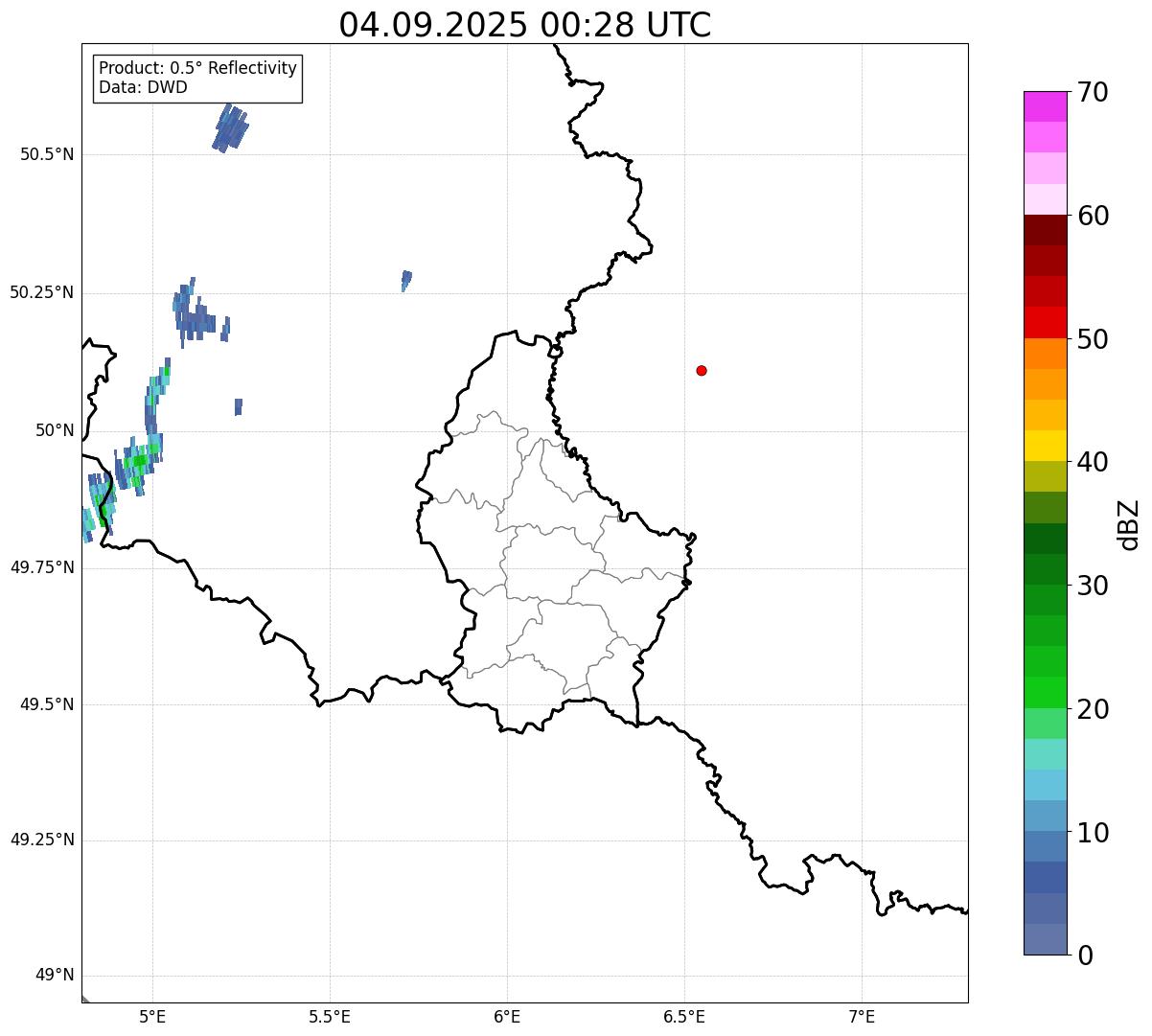Click the bright red colorbar segment above 50

click(1046, 322)
